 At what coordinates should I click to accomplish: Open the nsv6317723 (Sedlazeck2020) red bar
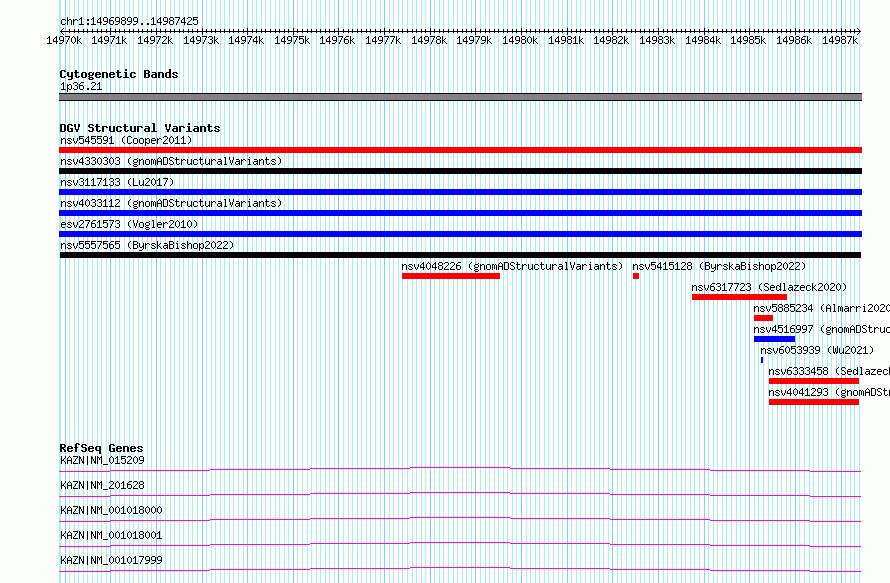coord(739,297)
